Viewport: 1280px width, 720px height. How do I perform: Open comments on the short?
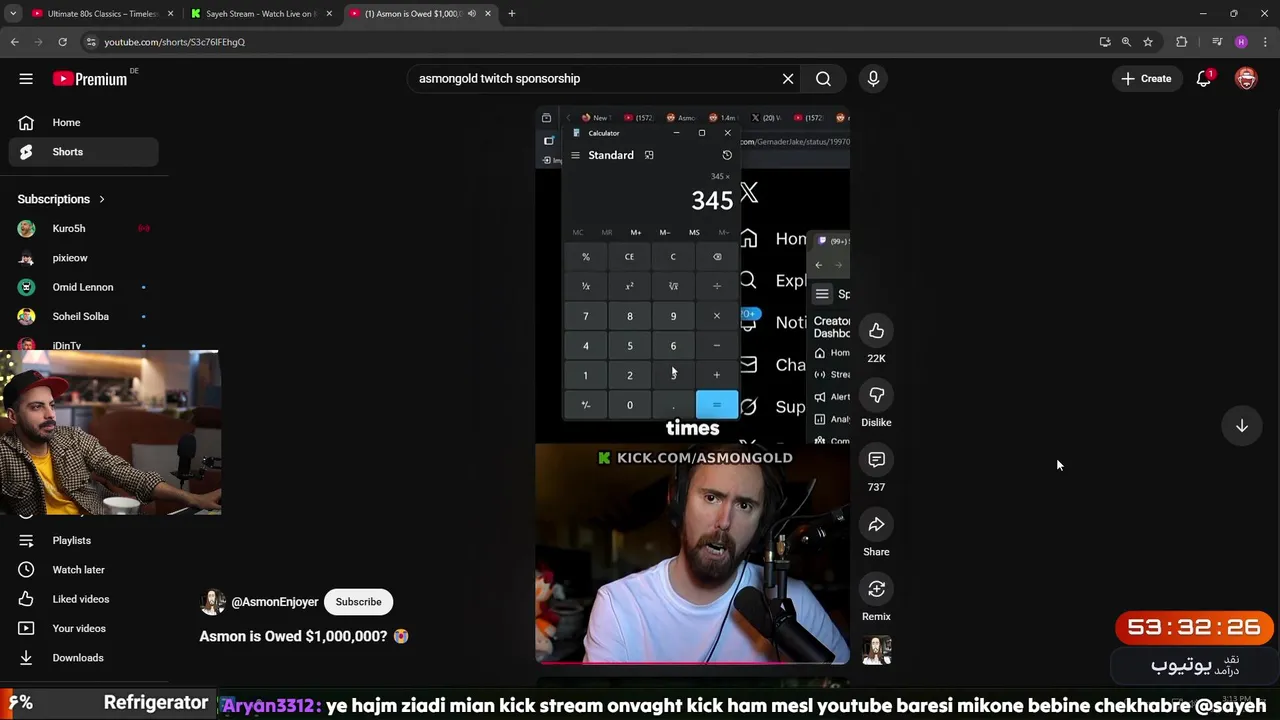point(876,460)
